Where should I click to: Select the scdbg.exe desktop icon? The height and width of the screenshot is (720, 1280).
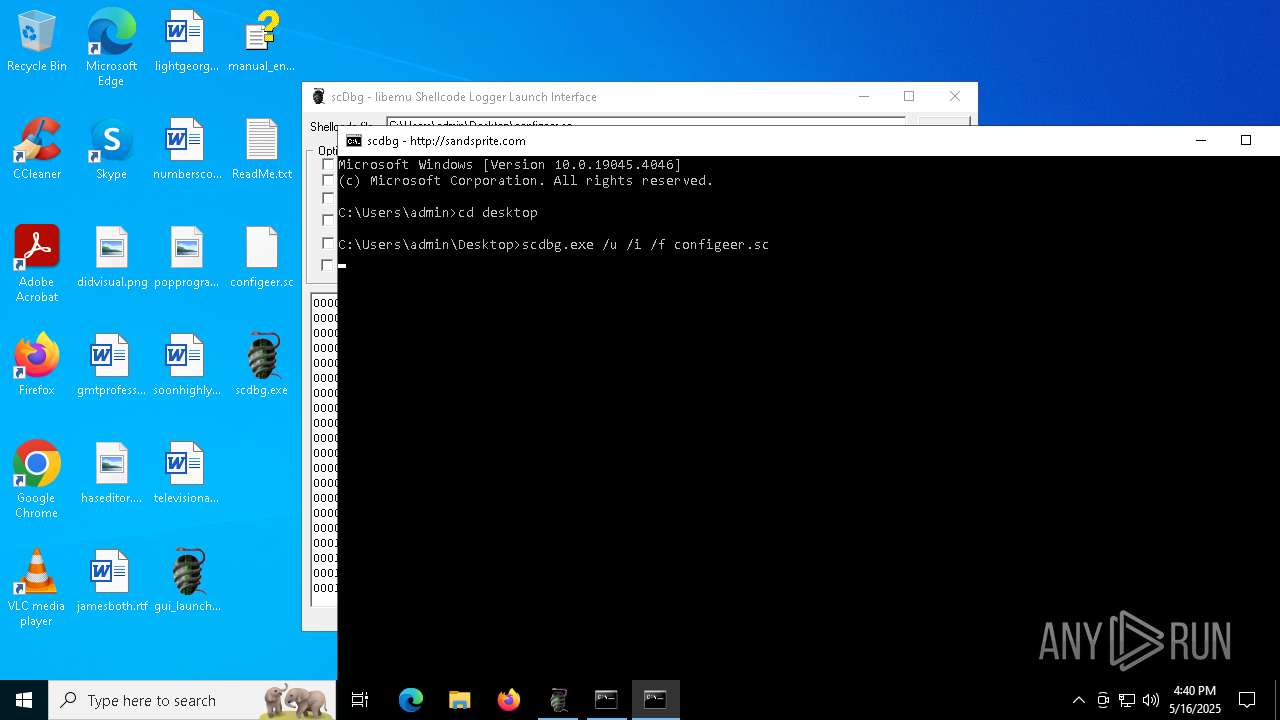261,366
